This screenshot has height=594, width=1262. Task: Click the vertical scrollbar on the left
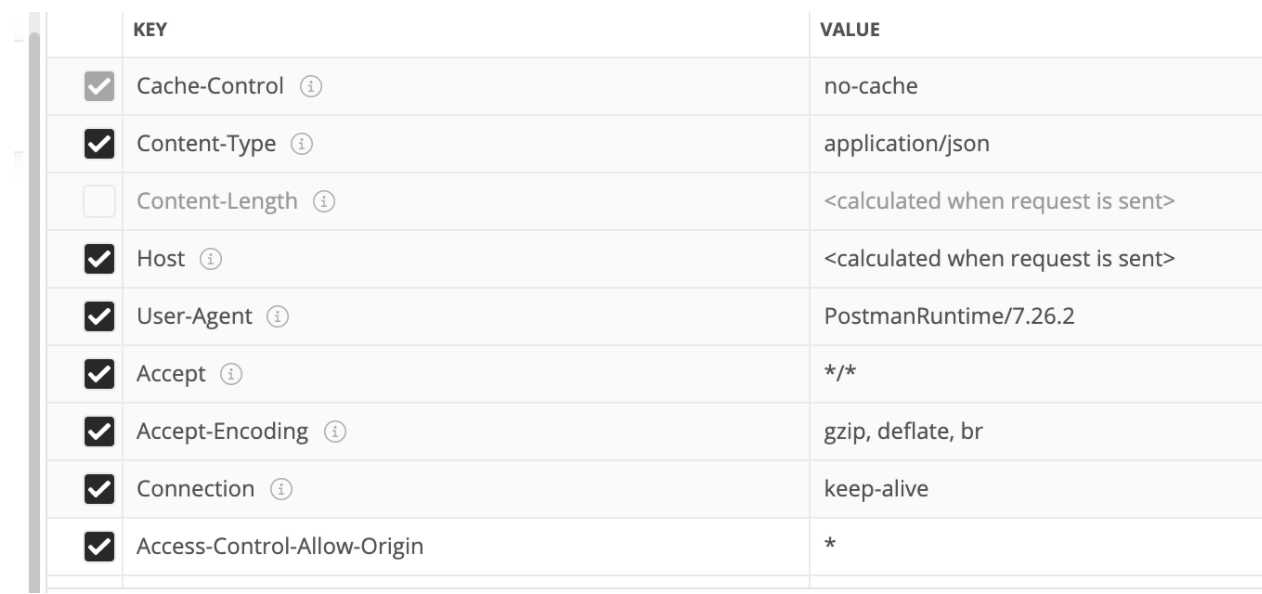pos(34,310)
